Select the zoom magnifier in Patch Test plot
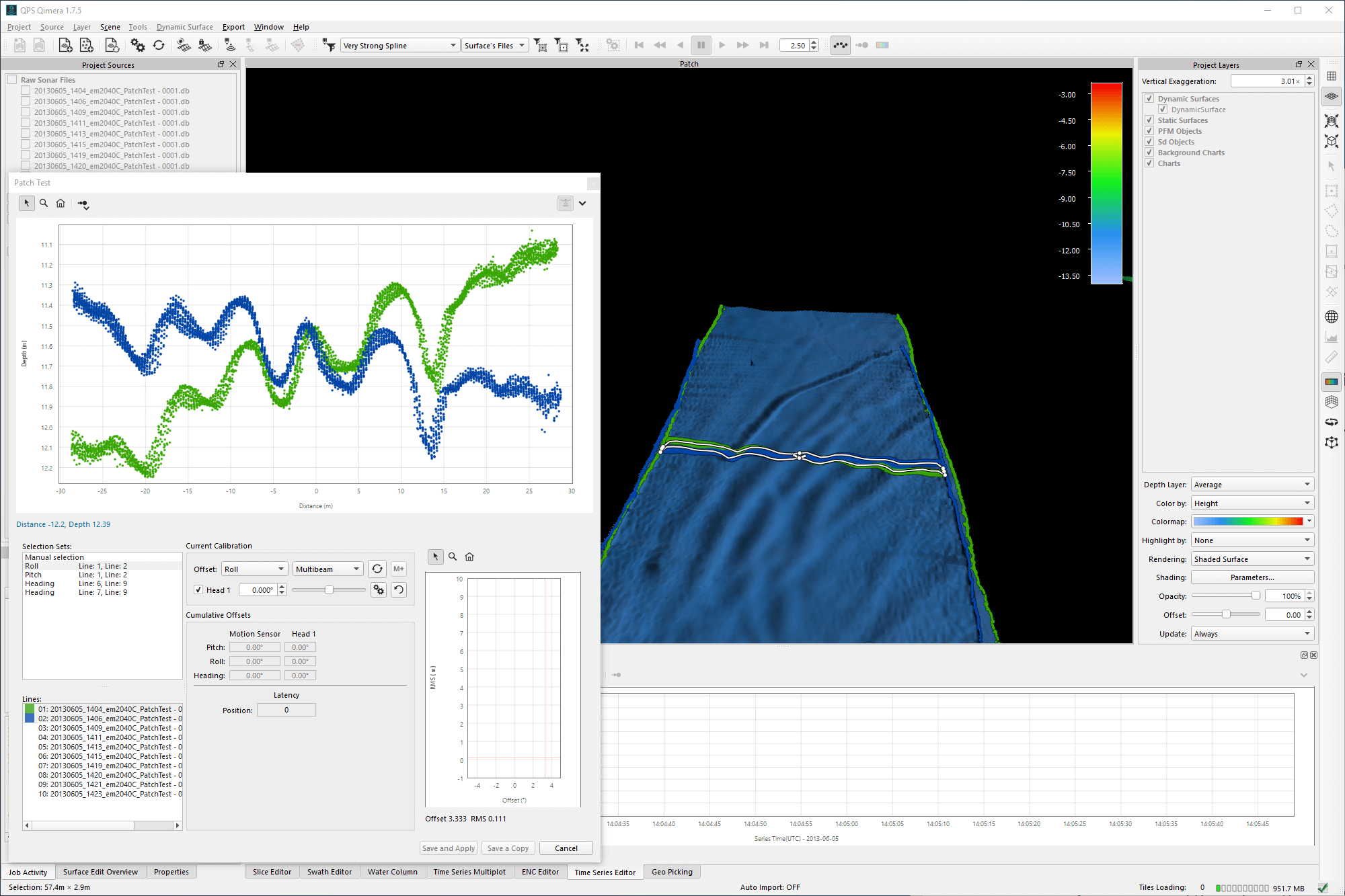 44,203
